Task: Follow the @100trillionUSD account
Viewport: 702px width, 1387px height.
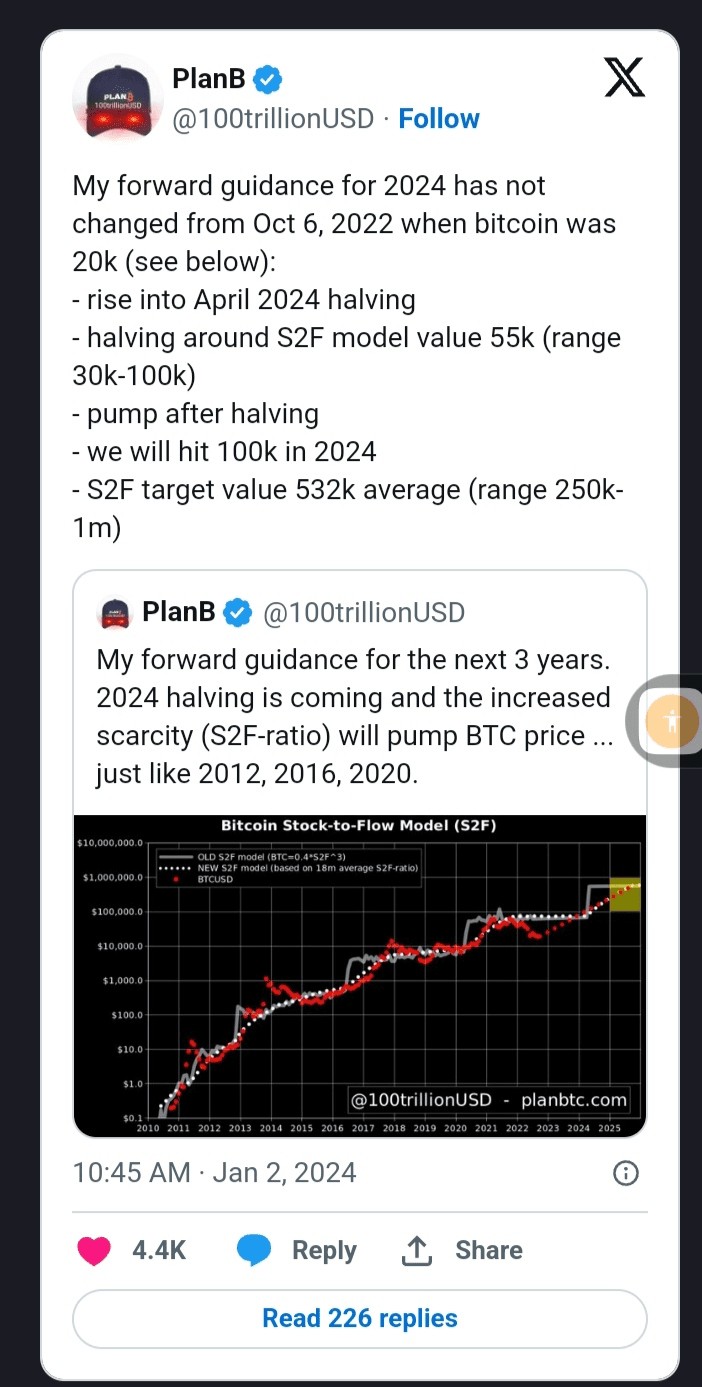Action: tap(439, 118)
